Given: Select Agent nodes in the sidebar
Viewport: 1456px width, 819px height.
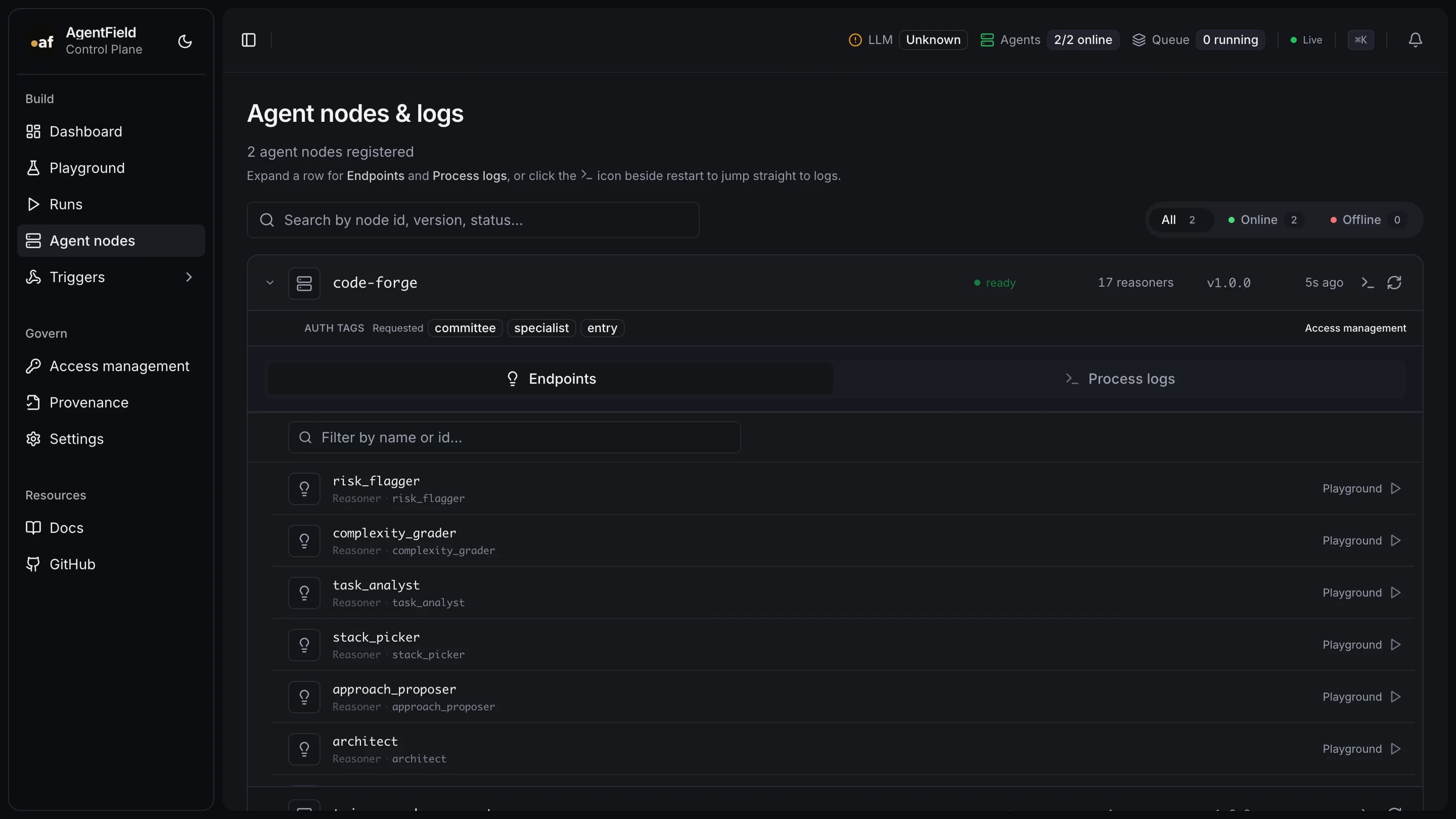Looking at the screenshot, I should (111, 241).
